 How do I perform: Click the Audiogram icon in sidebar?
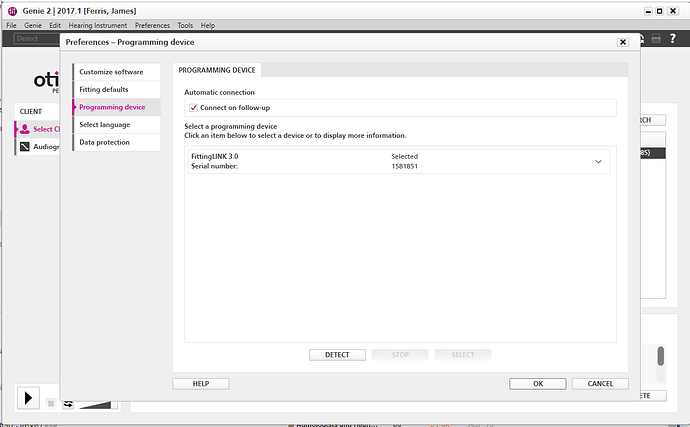[x=25, y=147]
